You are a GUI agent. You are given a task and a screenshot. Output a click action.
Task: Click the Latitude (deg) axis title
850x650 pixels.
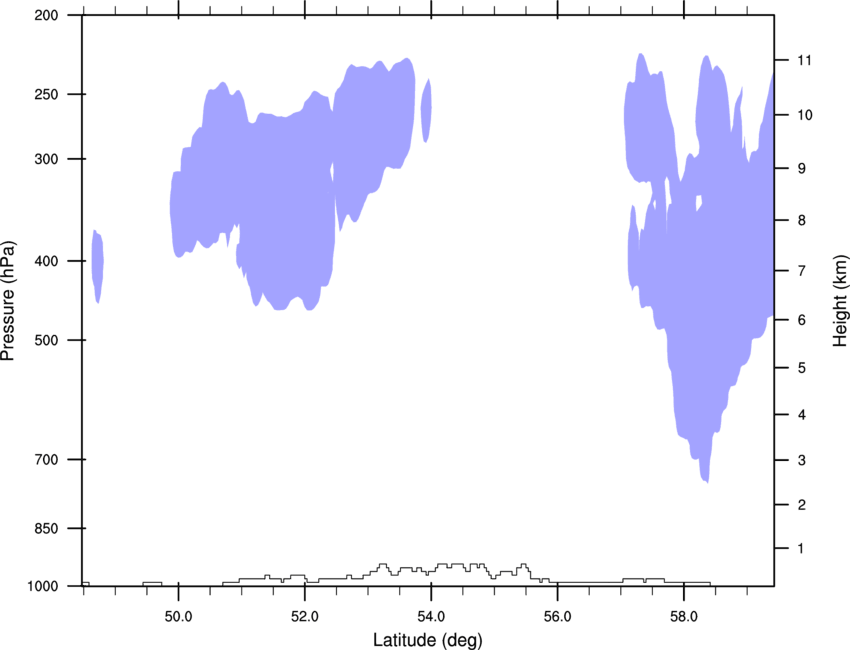tap(427, 640)
